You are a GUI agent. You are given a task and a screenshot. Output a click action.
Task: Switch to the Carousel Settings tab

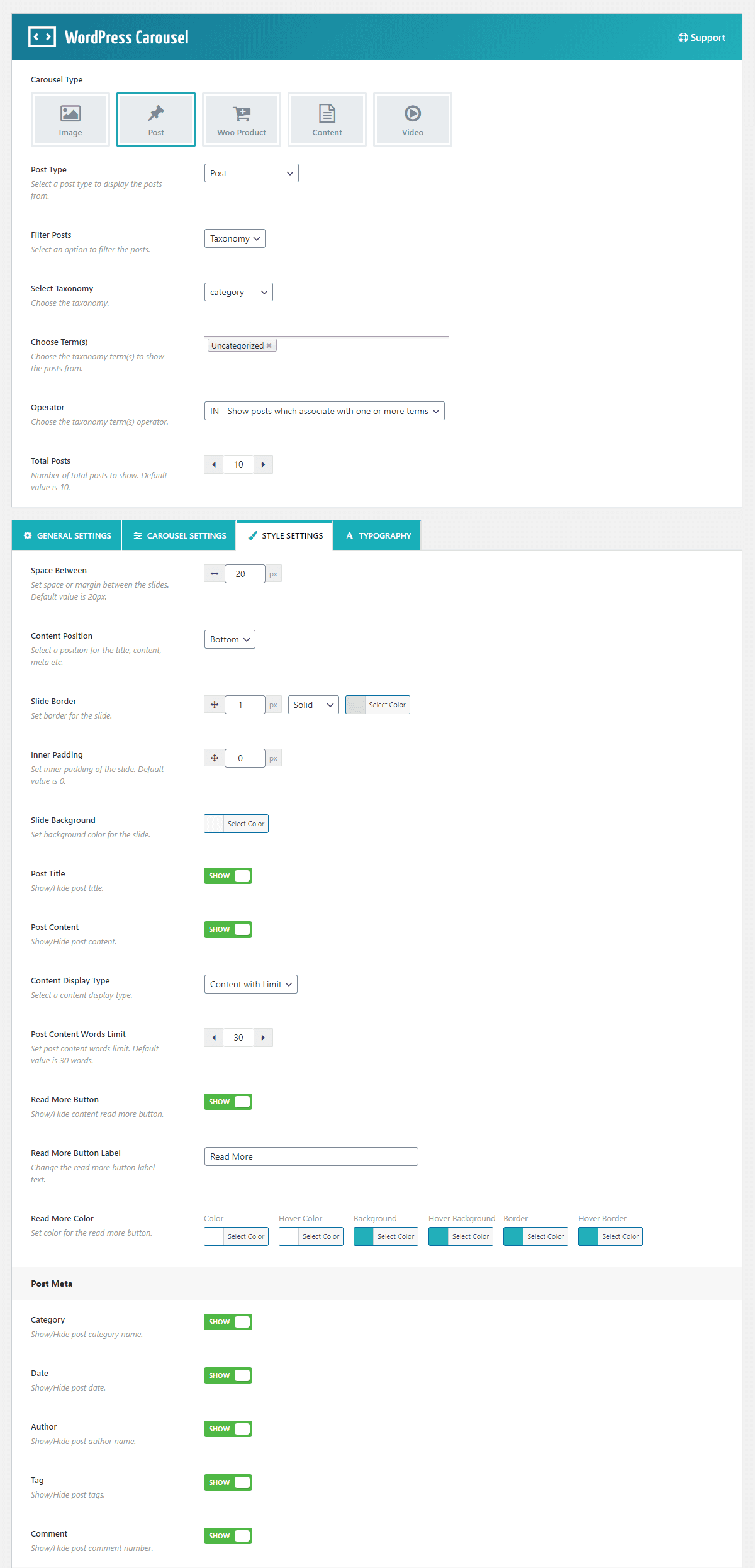point(179,535)
